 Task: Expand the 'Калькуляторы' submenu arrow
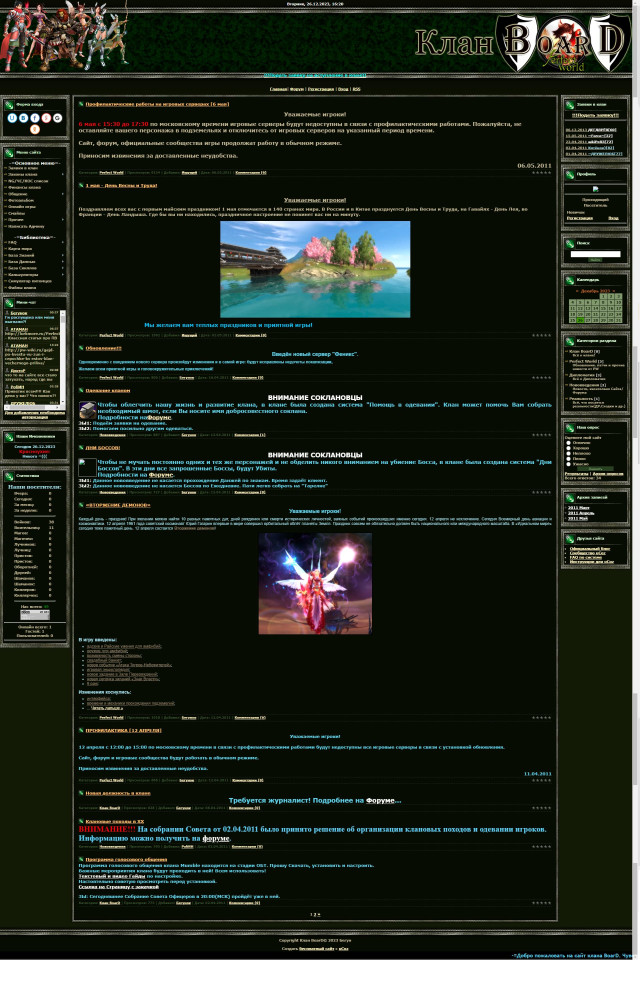(x=62, y=274)
